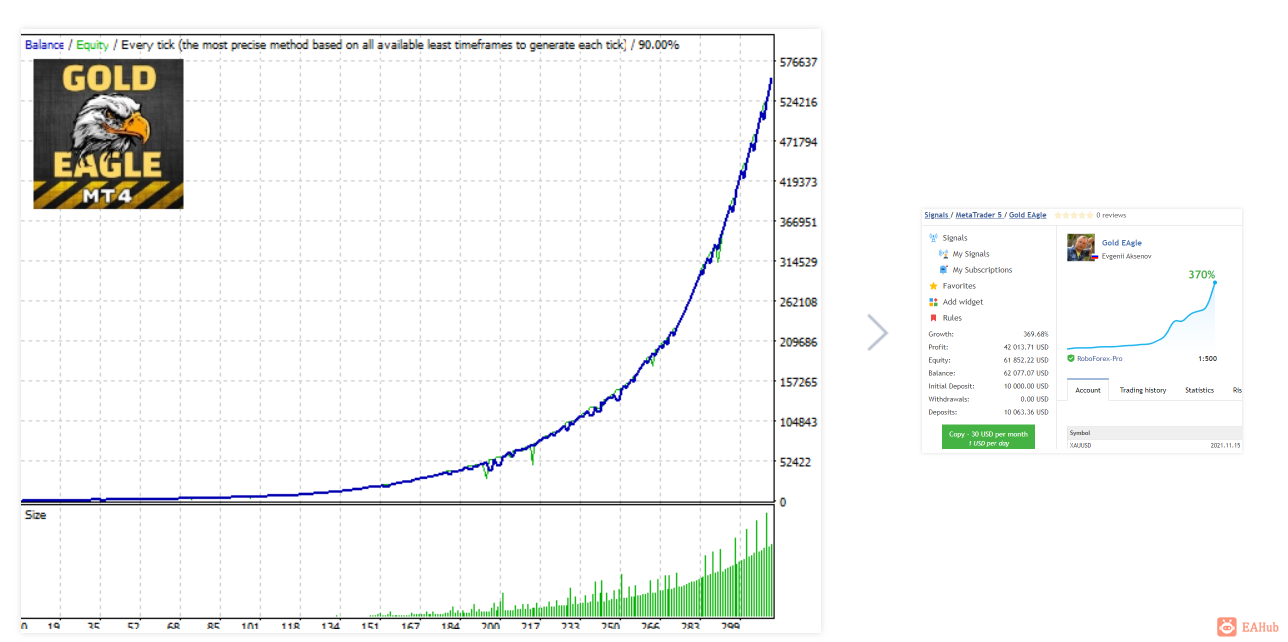1288x642 pixels.
Task: Click Evgenii Aksenov's profile photo
Action: (x=1081, y=247)
